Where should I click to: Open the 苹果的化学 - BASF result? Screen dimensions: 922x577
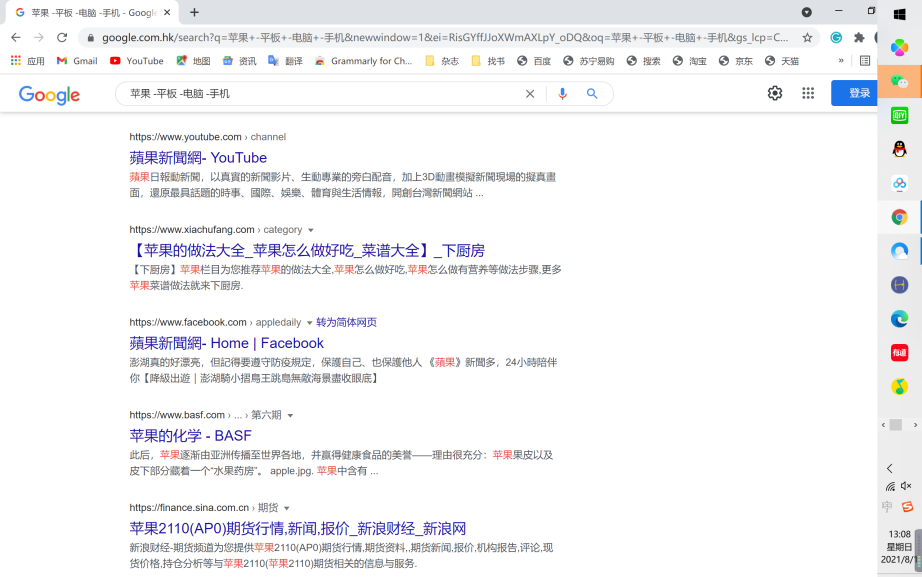coord(191,436)
